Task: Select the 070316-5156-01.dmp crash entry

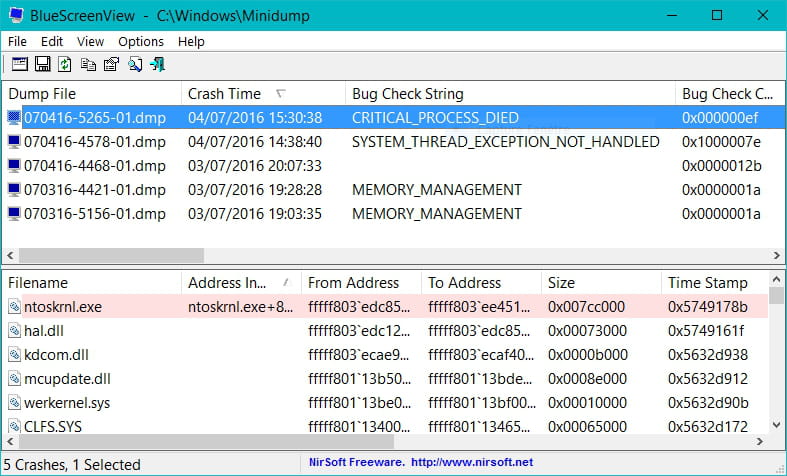Action: [95, 213]
